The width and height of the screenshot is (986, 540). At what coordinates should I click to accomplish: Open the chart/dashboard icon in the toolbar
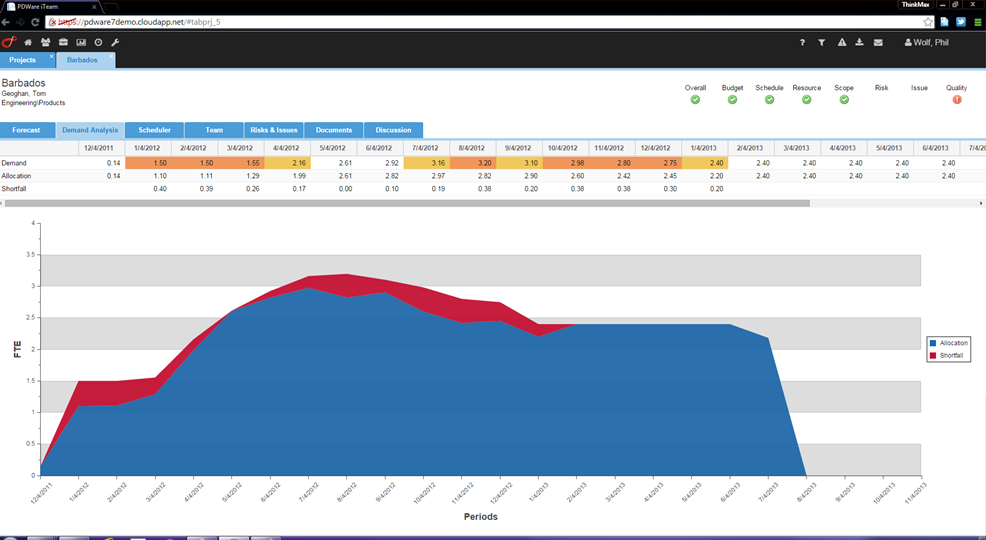(x=81, y=43)
